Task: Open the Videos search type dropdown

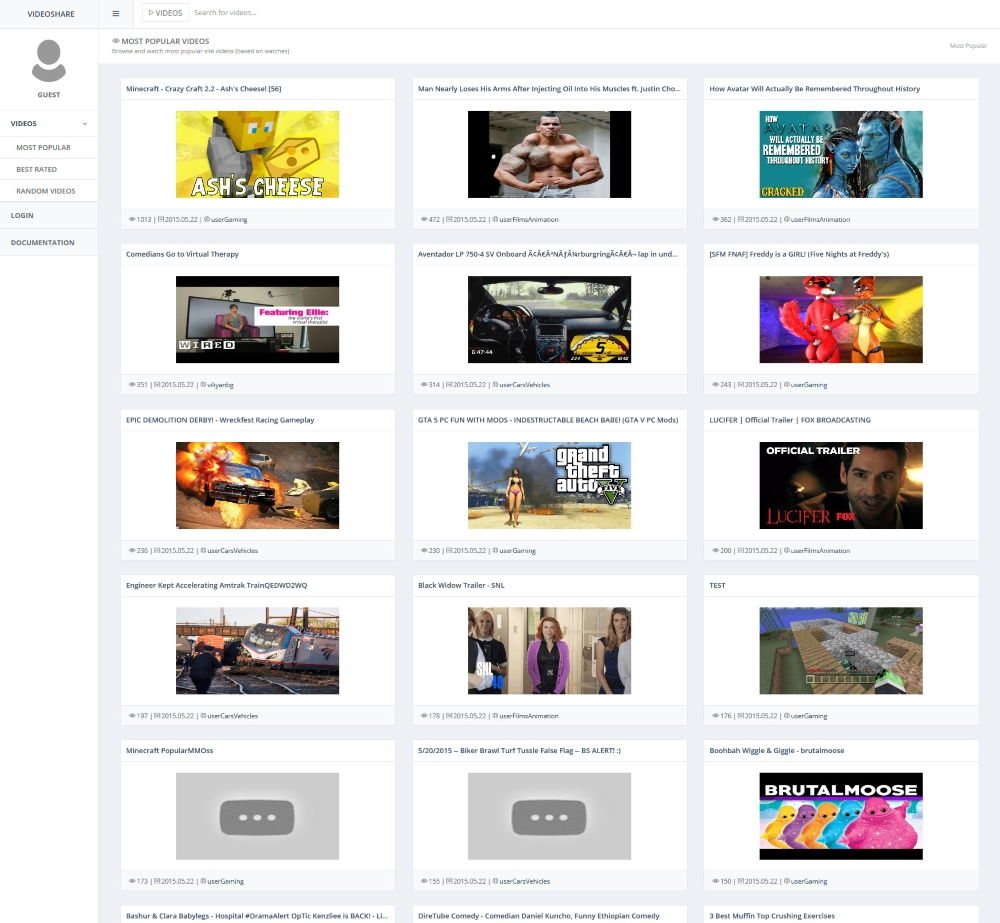Action: pyautogui.click(x=165, y=13)
